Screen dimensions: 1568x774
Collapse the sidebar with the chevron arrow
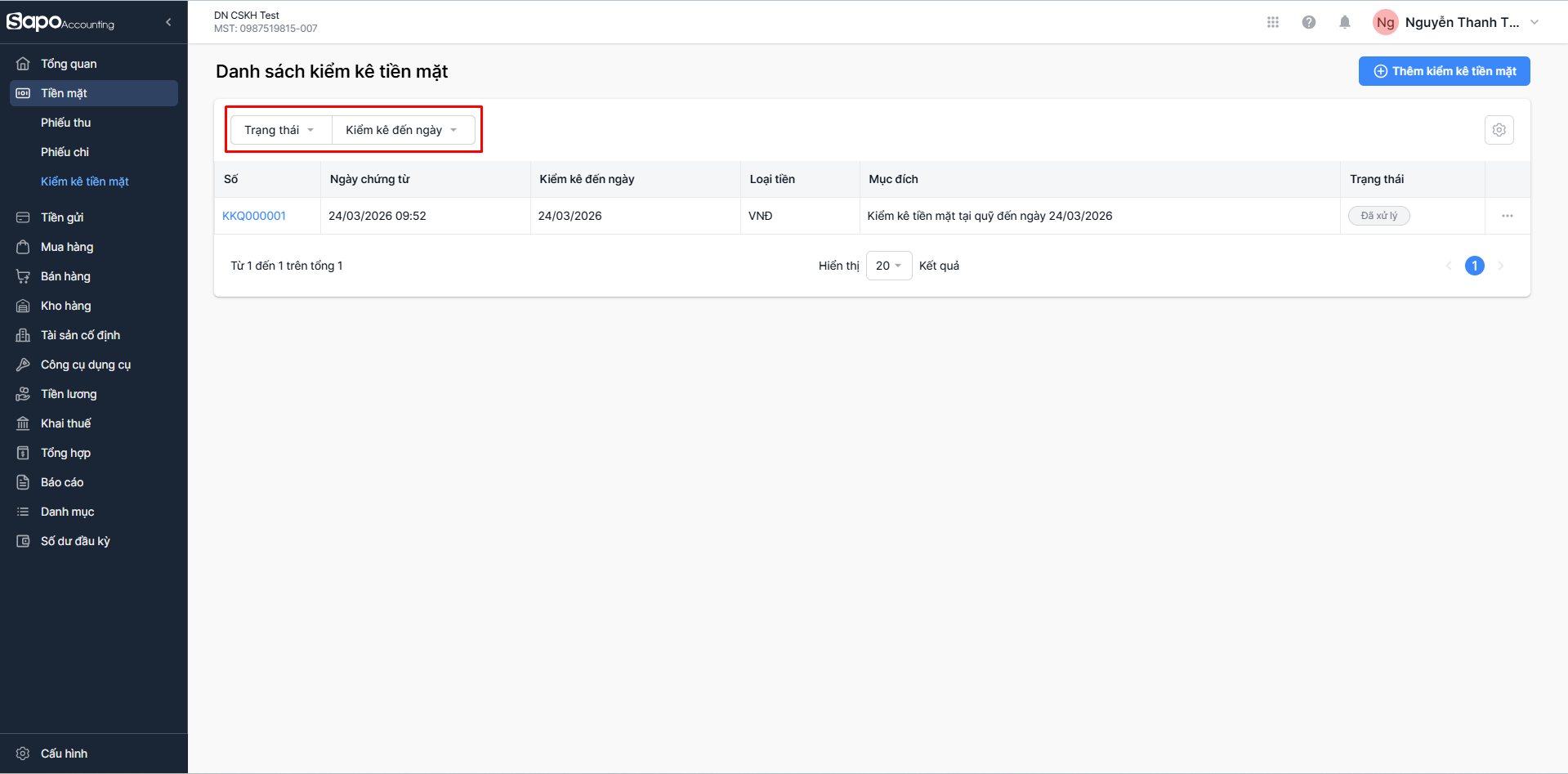(168, 22)
